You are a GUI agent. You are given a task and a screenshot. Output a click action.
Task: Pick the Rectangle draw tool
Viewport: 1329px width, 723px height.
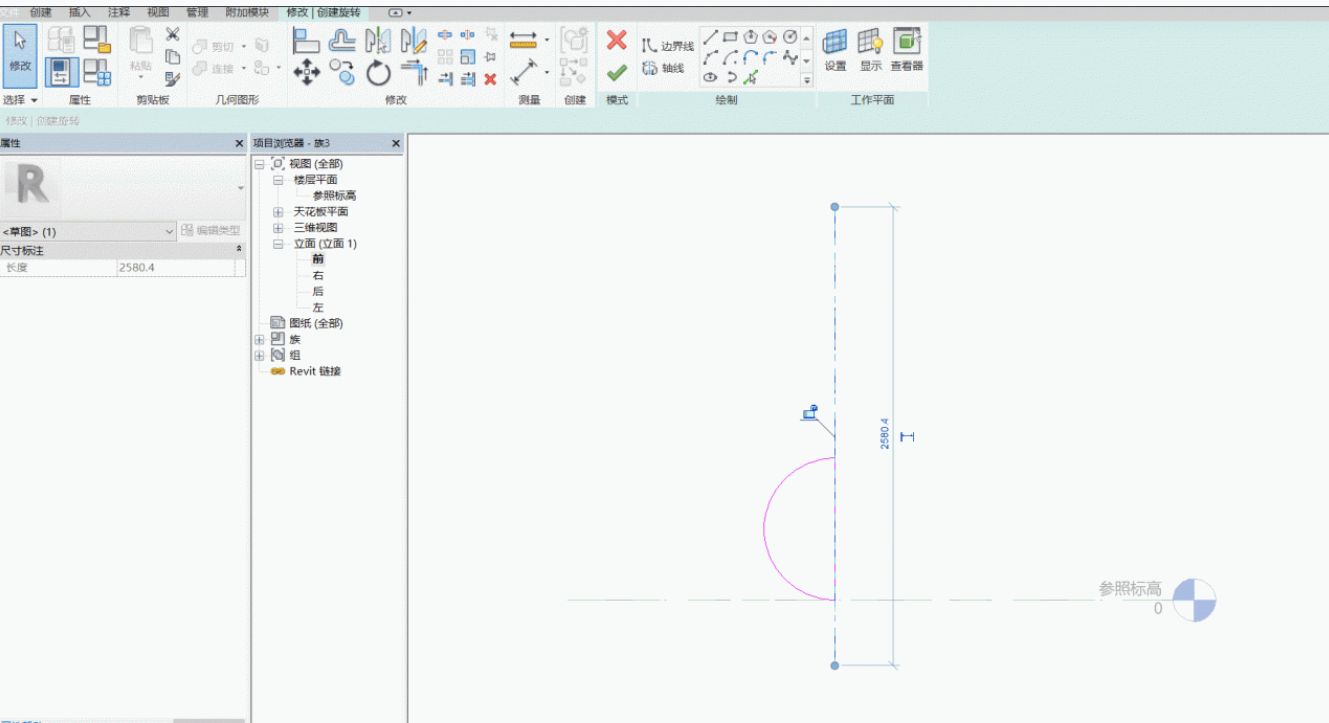click(730, 38)
